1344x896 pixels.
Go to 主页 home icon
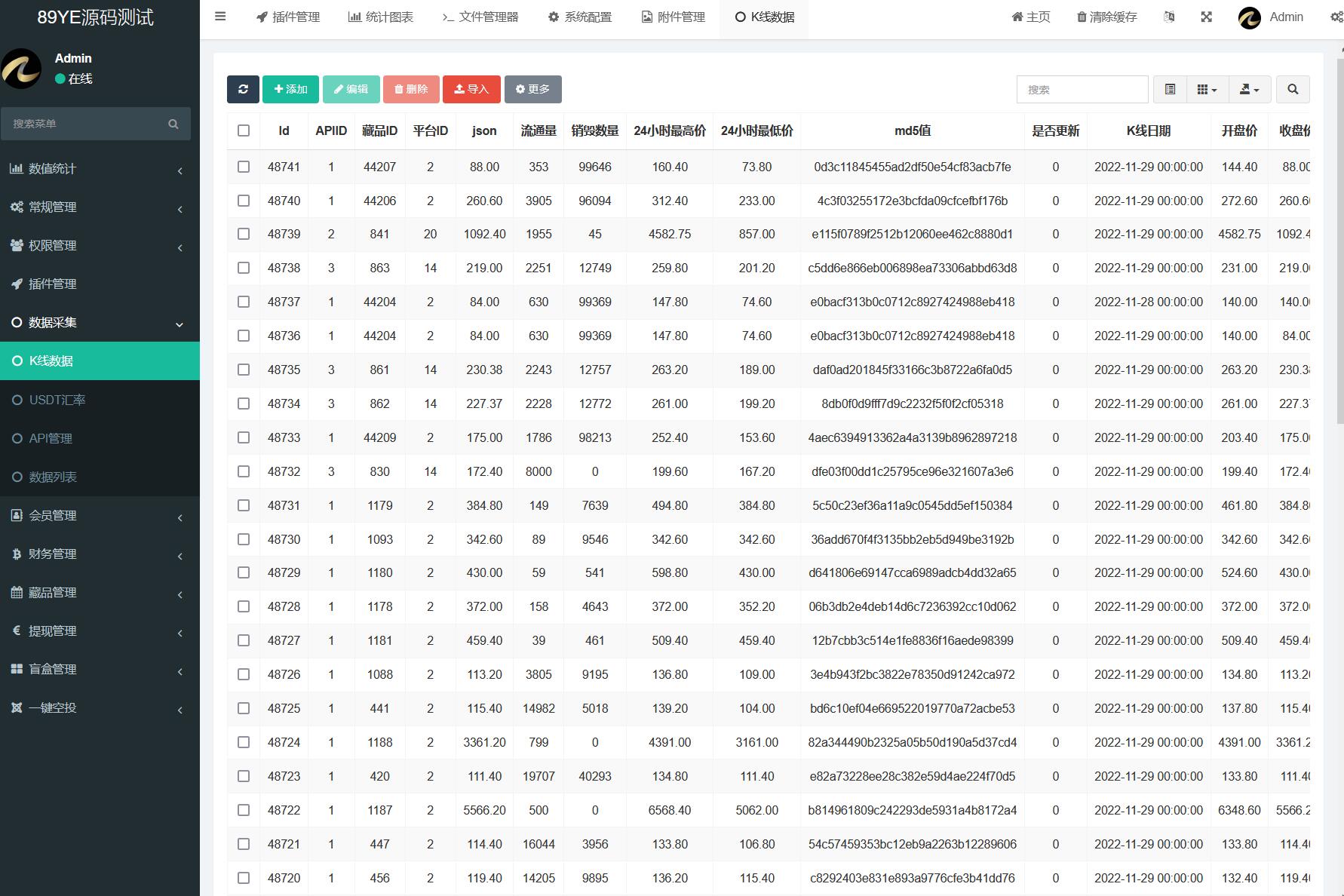click(1017, 17)
